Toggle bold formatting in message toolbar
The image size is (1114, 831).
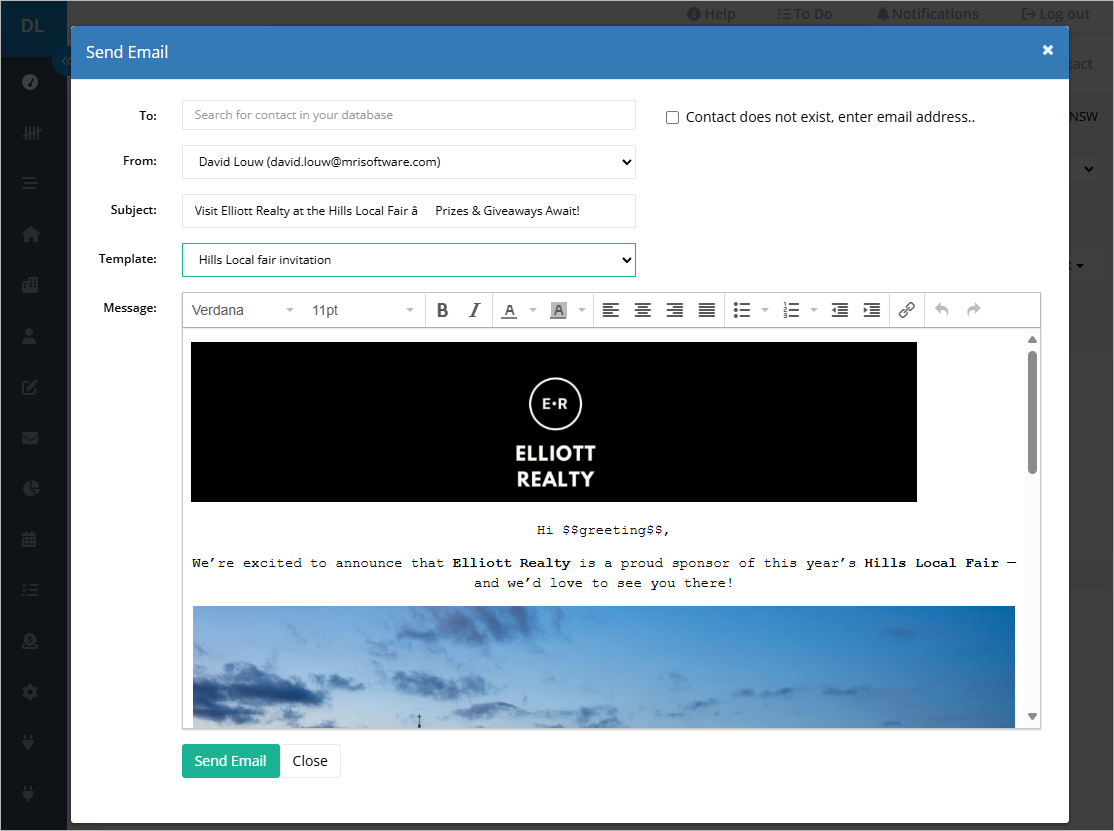[x=442, y=310]
